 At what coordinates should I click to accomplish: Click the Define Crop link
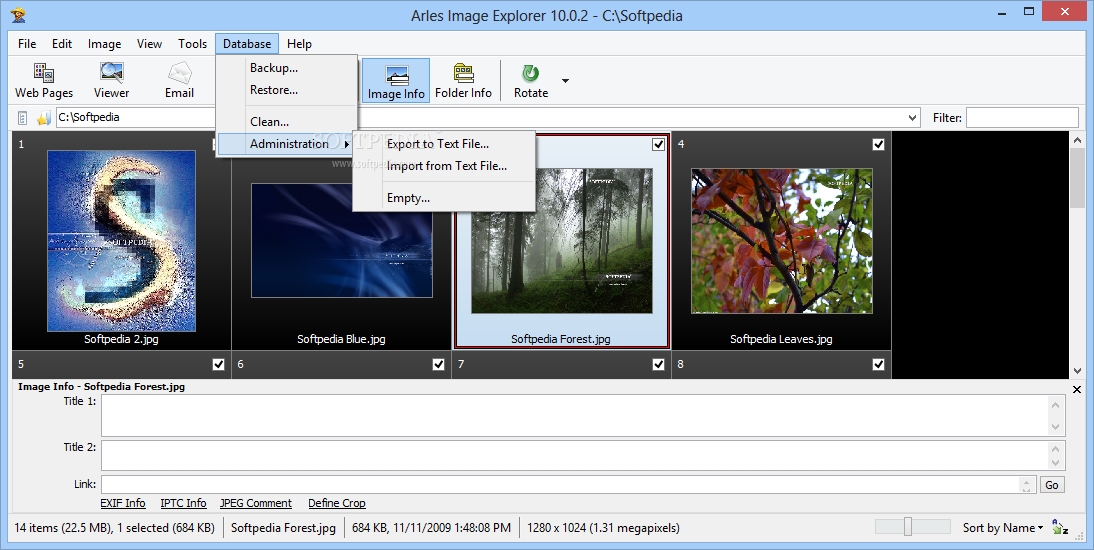pyautogui.click(x=337, y=503)
